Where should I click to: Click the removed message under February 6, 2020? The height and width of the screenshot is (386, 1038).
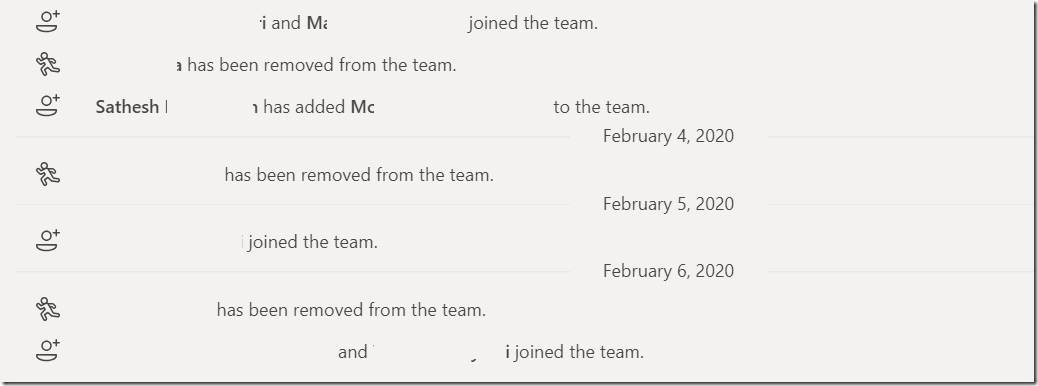click(x=351, y=310)
